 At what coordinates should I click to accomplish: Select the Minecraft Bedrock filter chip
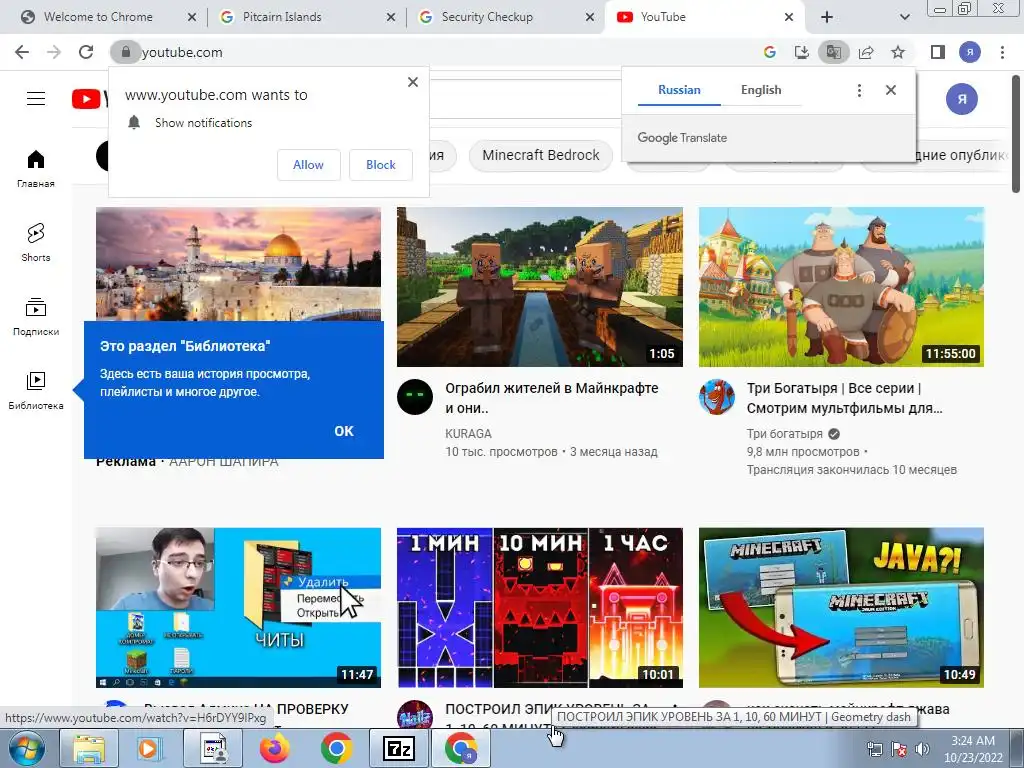(x=541, y=155)
